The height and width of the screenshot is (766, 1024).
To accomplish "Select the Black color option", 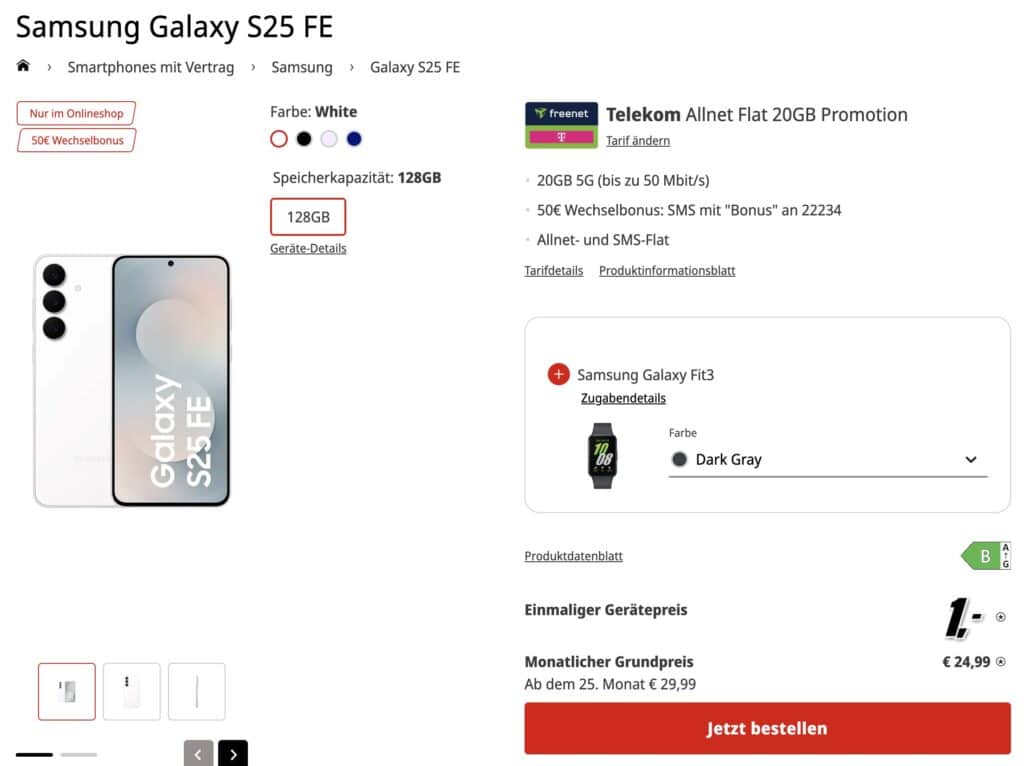I will 304,139.
